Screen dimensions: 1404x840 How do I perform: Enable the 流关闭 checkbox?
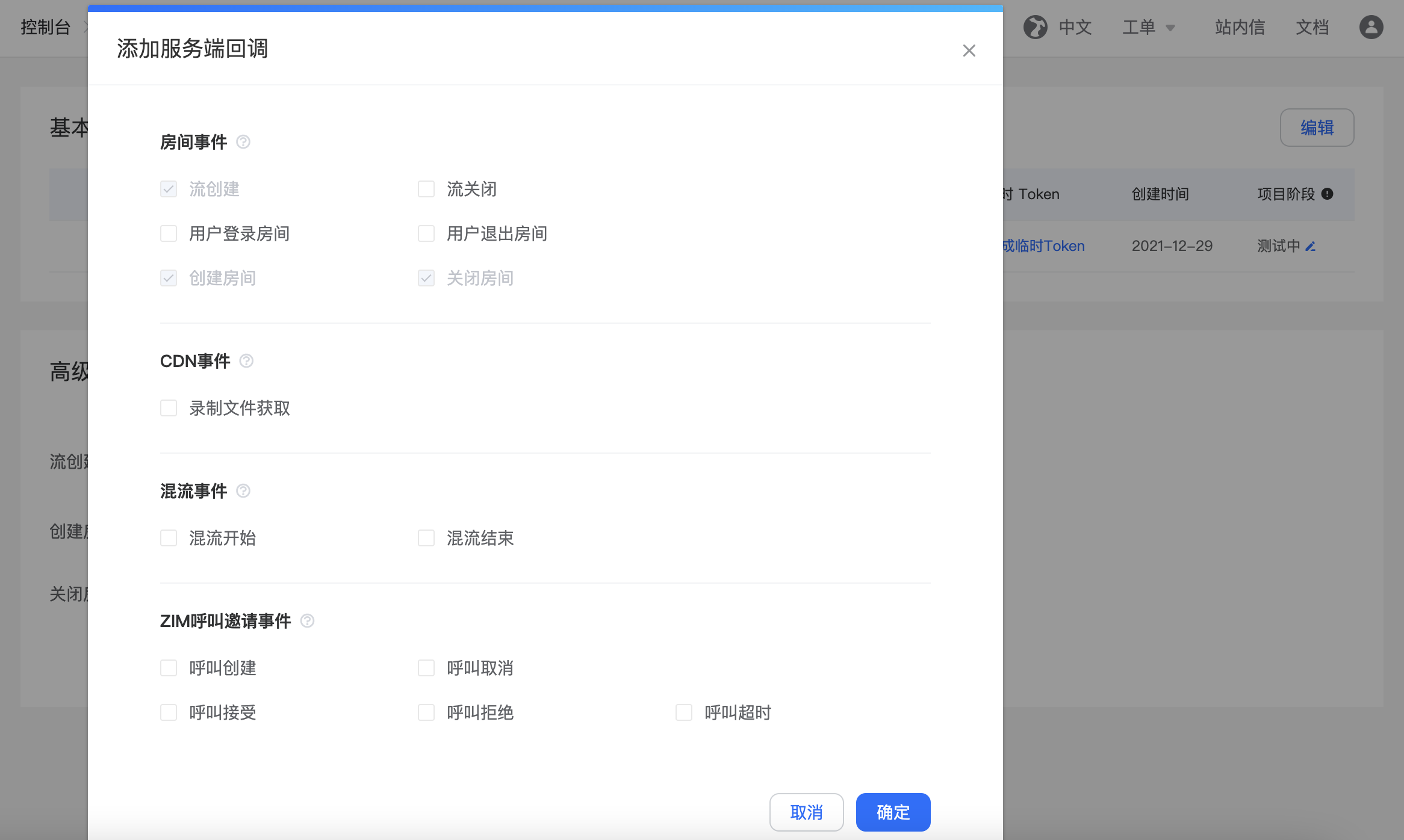426,189
